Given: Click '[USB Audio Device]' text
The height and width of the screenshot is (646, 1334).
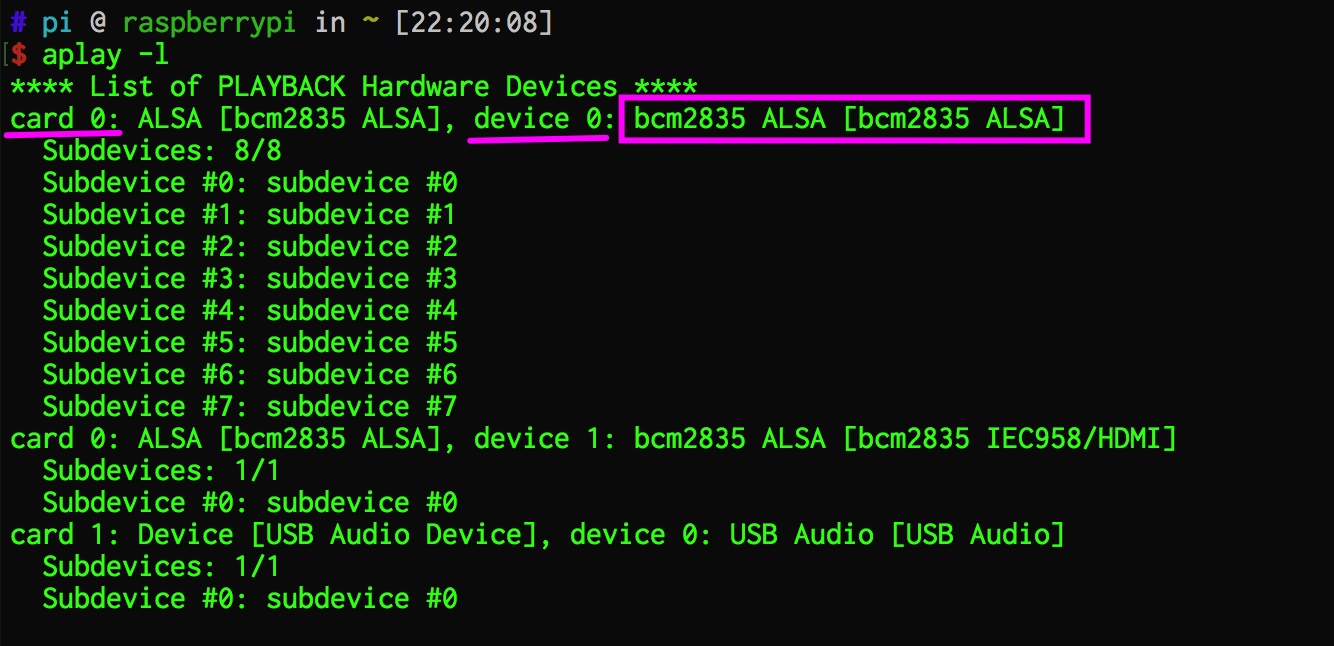Looking at the screenshot, I should click(x=394, y=535).
